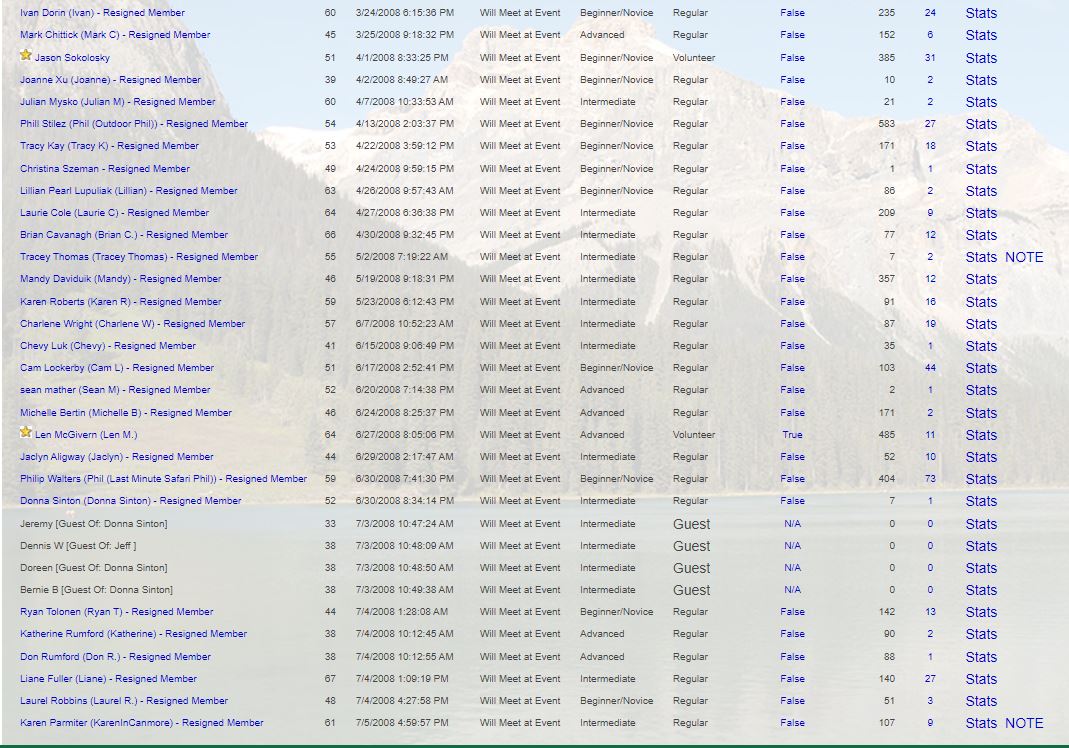Viewport: 1069px width, 748px height.
Task: Open Lillian Pearl Lupuliak's member link
Action: 128,191
